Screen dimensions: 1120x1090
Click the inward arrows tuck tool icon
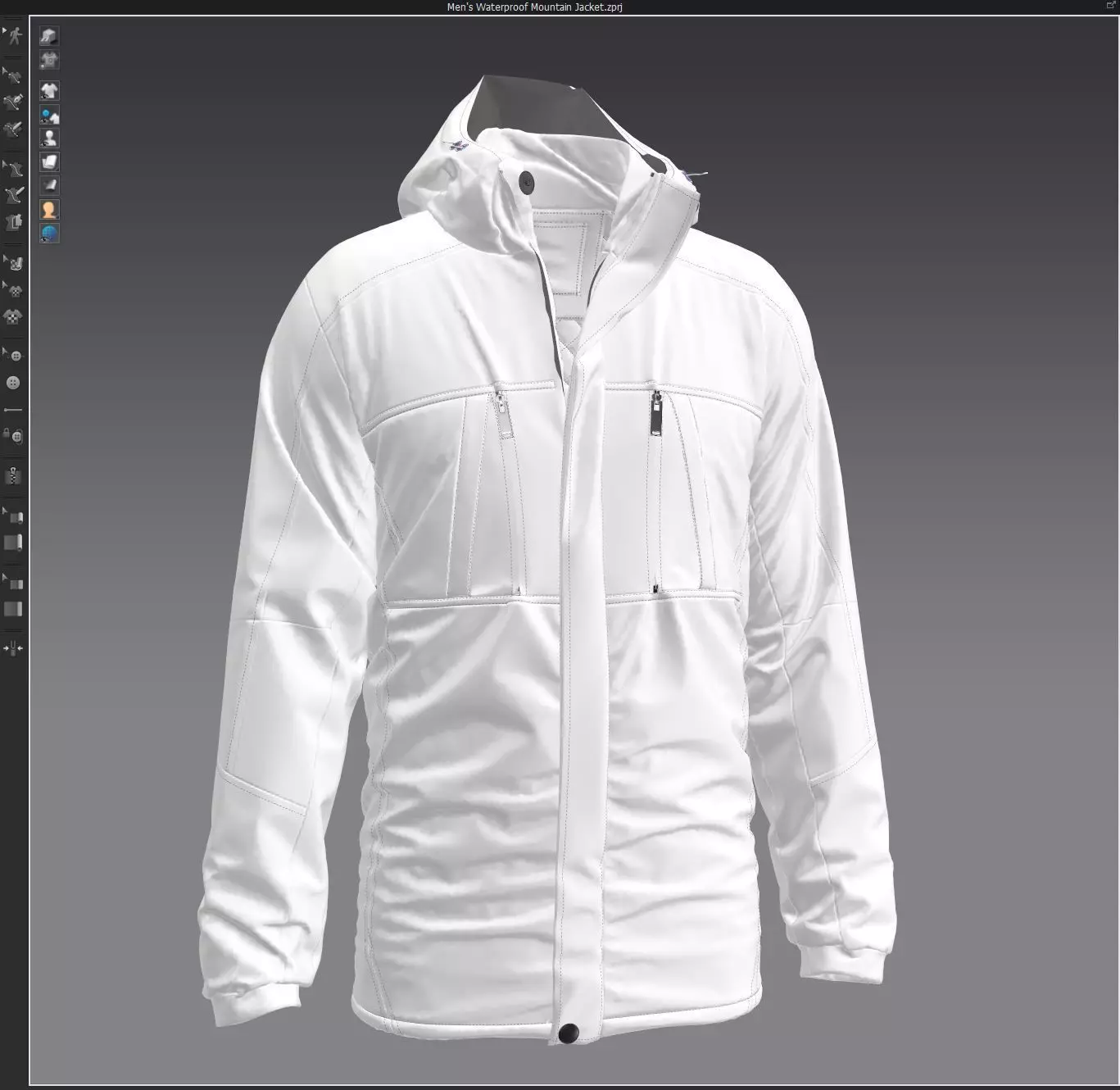pos(13,648)
